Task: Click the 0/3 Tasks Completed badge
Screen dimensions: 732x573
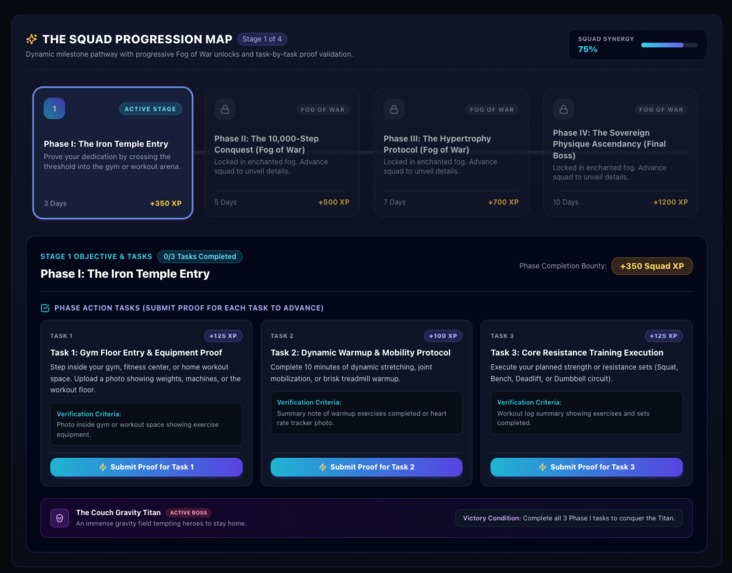Action: tap(200, 256)
